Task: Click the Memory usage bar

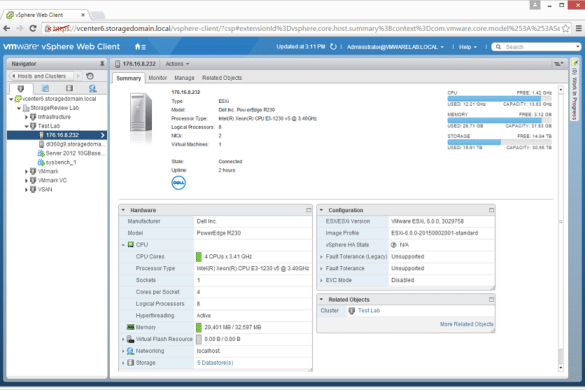Action: point(499,120)
